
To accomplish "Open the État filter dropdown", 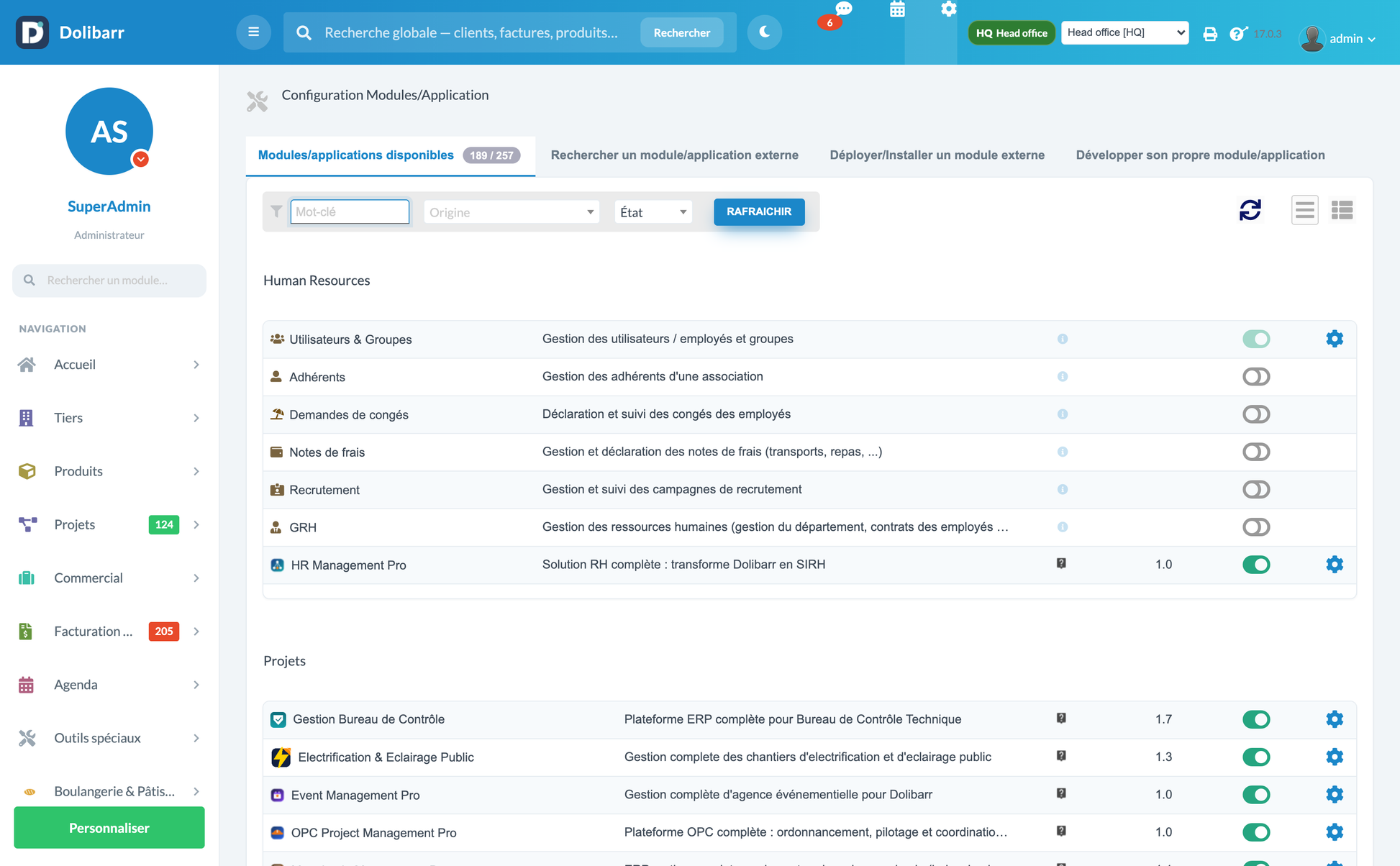I will point(653,212).
